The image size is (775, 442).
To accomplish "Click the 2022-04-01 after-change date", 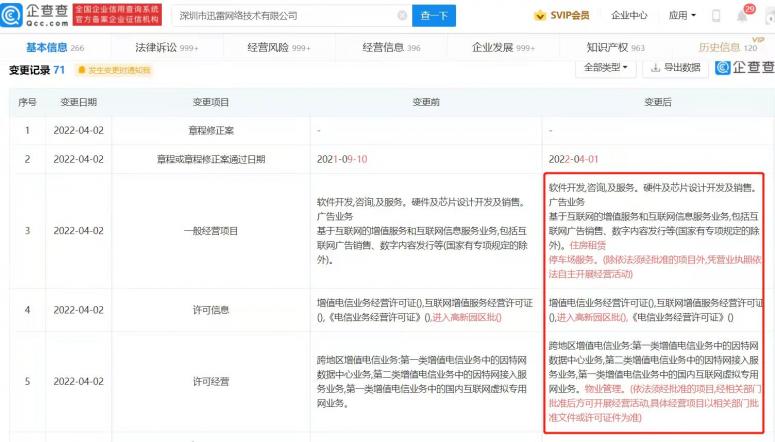I will tap(573, 159).
